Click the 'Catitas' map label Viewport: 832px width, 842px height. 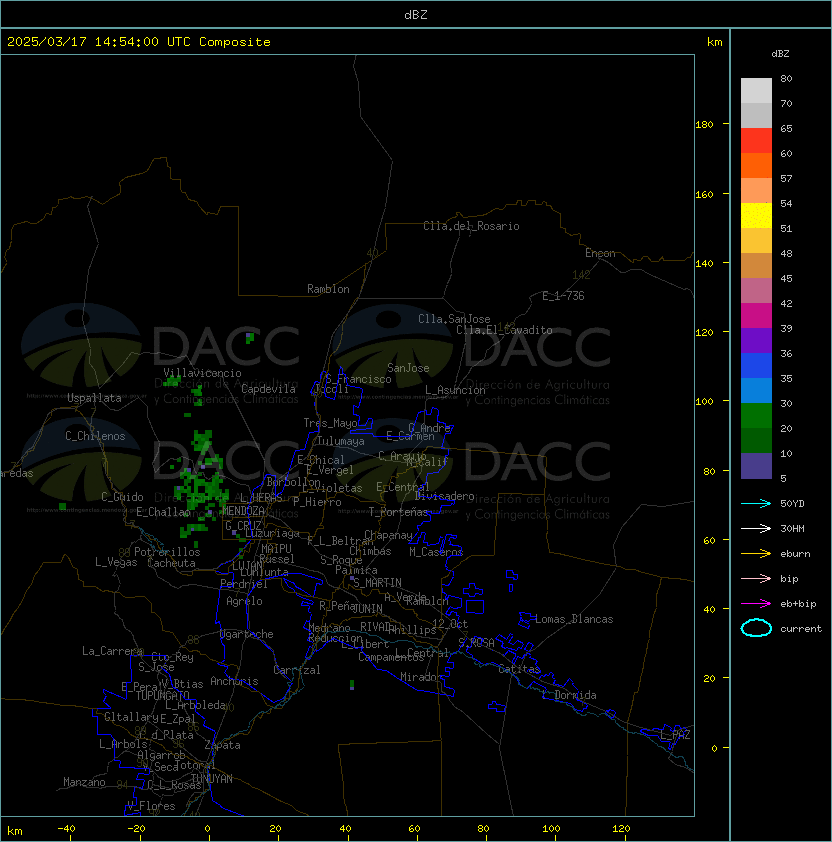519,669
